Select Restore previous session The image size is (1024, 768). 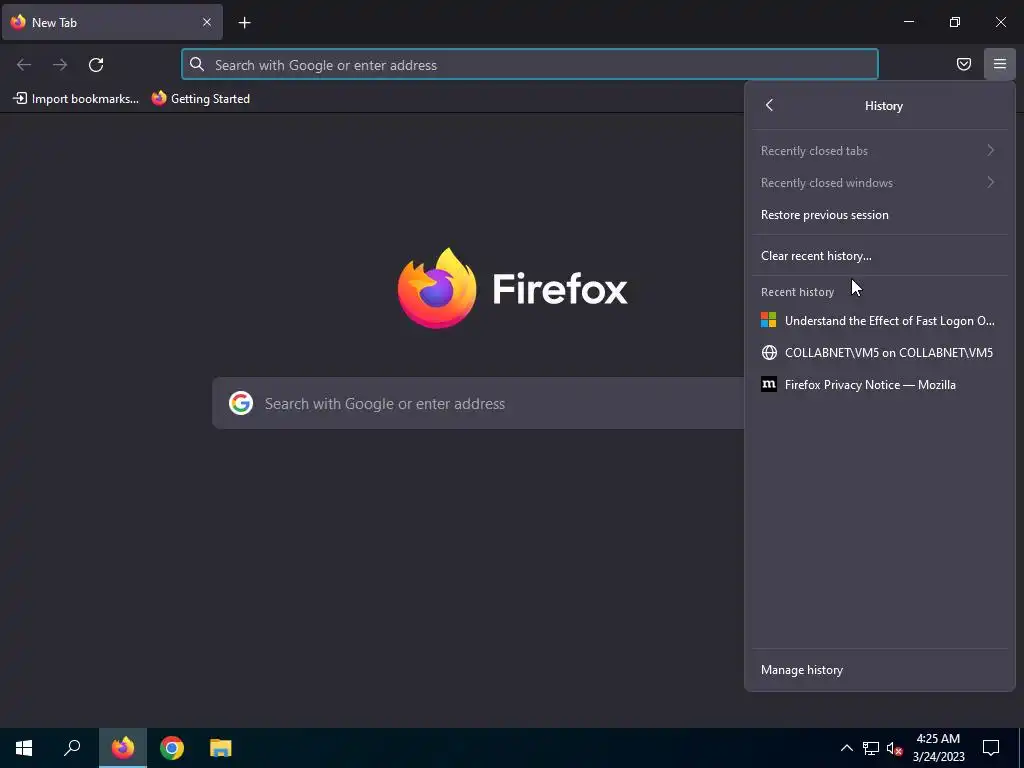click(x=880, y=215)
